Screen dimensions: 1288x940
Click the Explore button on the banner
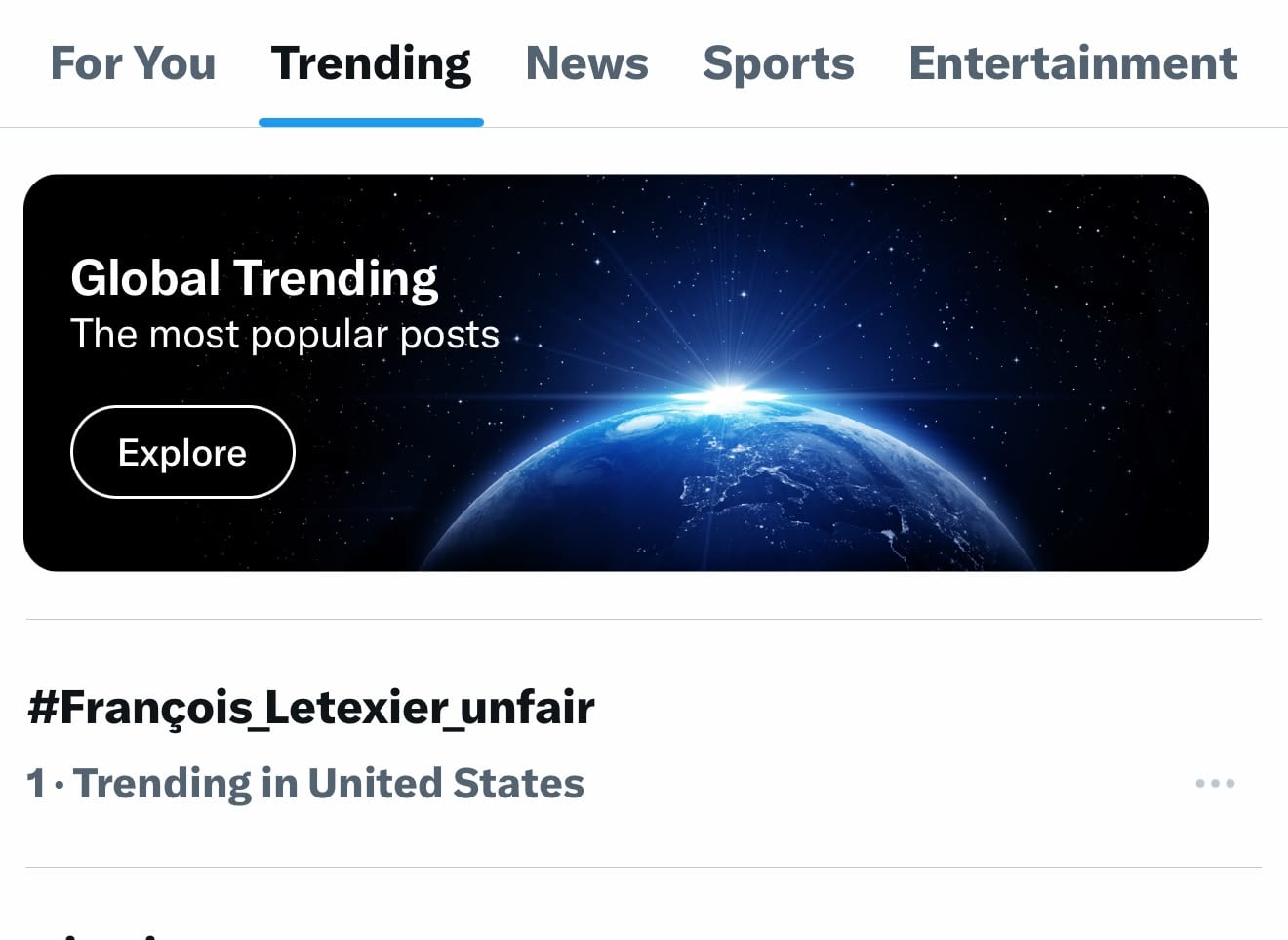point(182,452)
